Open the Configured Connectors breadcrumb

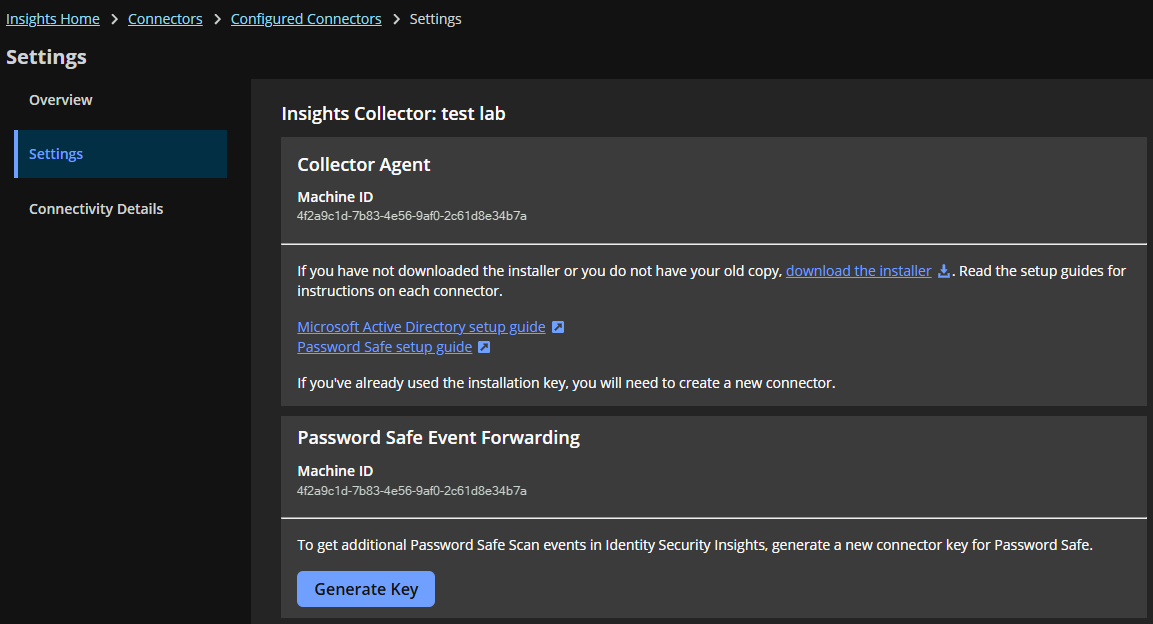coord(306,19)
